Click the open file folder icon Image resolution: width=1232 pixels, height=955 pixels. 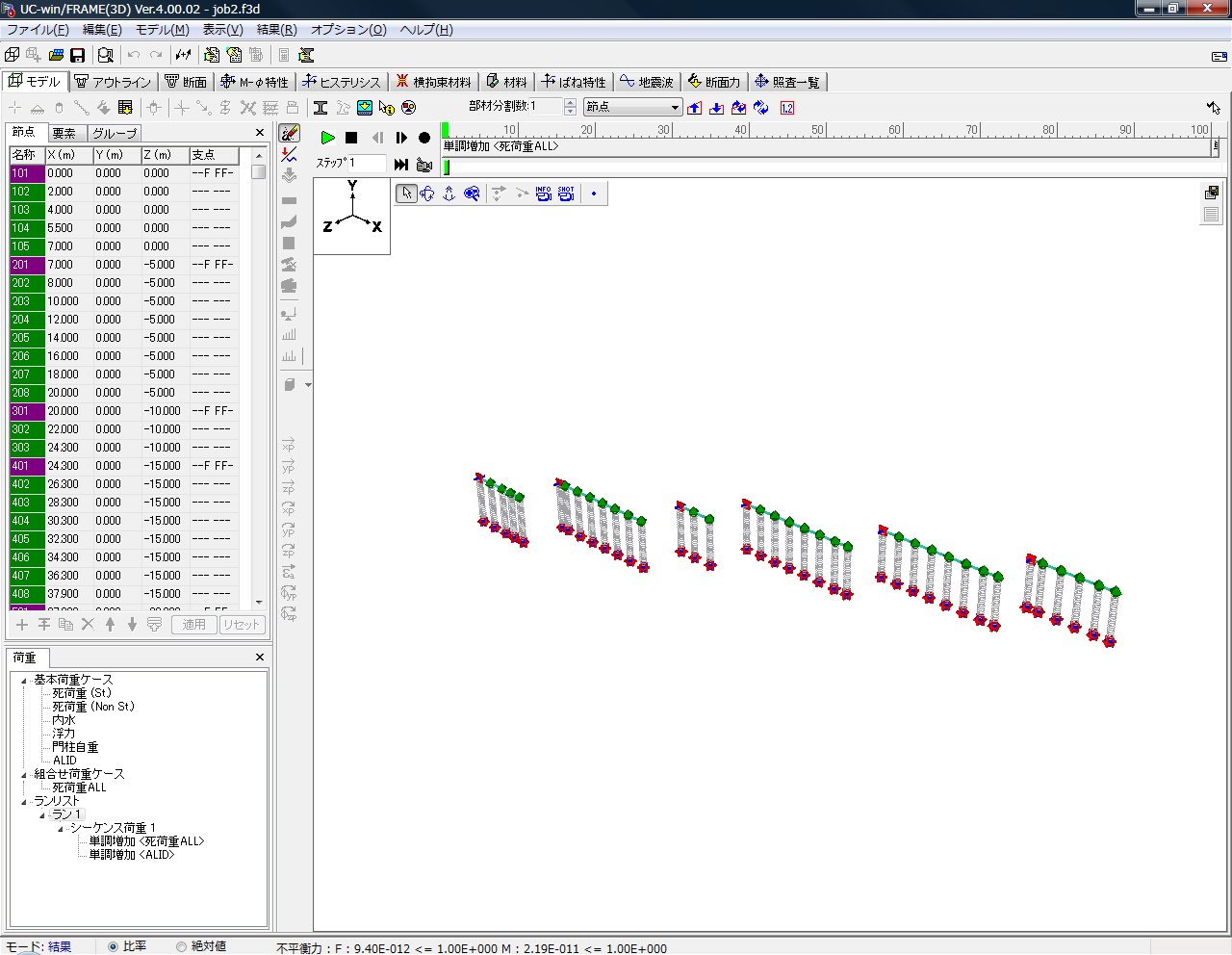[x=56, y=56]
